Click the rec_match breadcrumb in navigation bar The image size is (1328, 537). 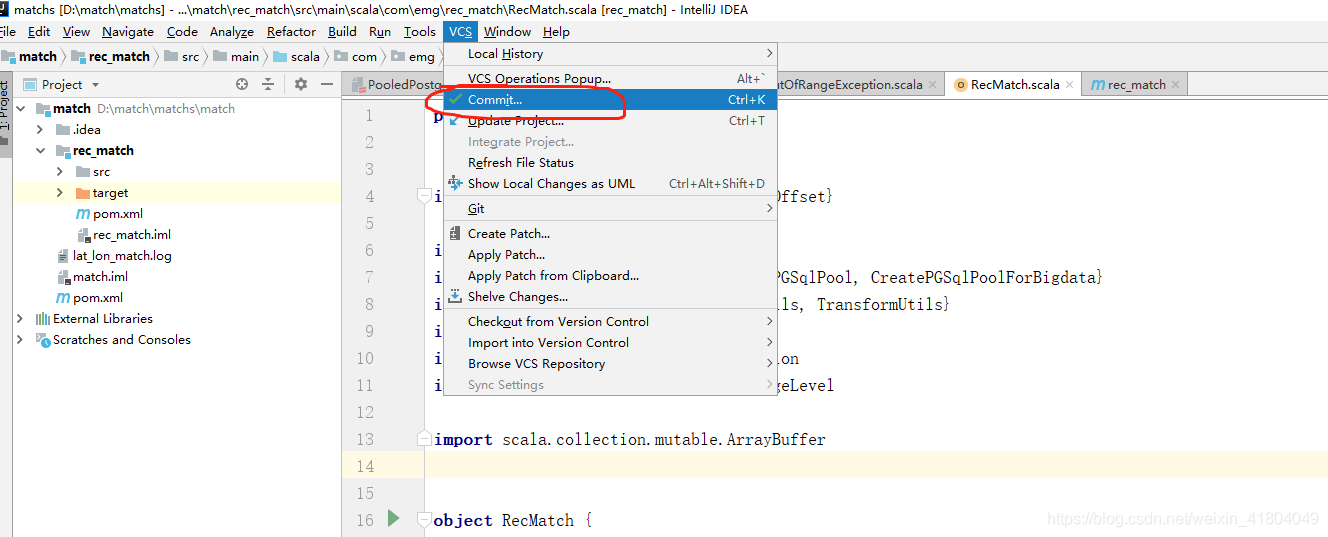109,57
